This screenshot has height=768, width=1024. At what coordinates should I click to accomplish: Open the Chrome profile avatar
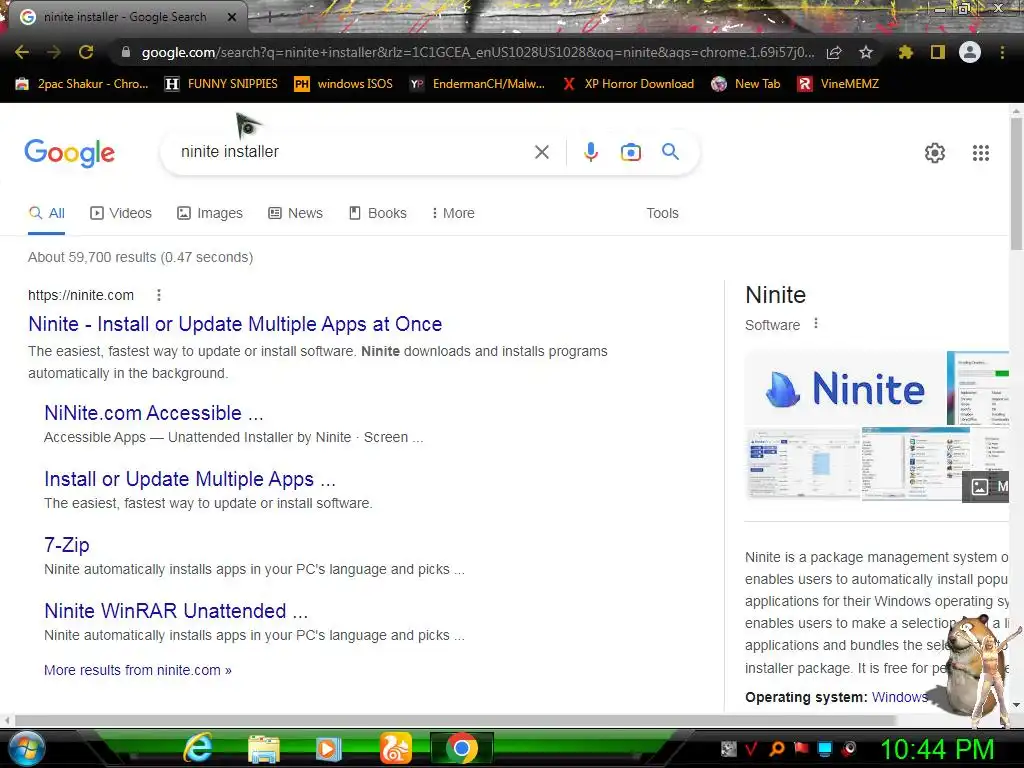pos(970,52)
